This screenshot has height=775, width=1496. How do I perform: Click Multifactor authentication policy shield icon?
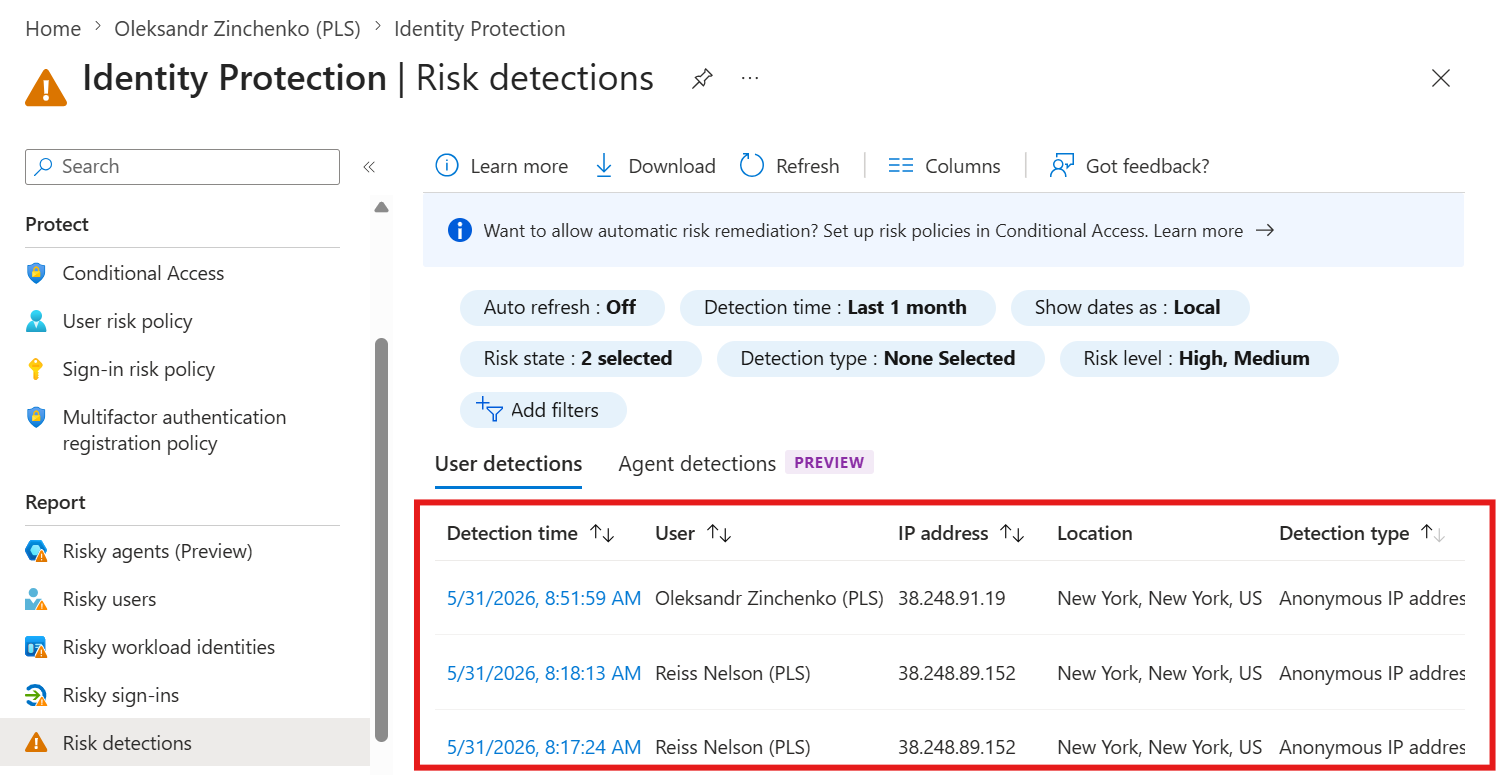(37, 417)
